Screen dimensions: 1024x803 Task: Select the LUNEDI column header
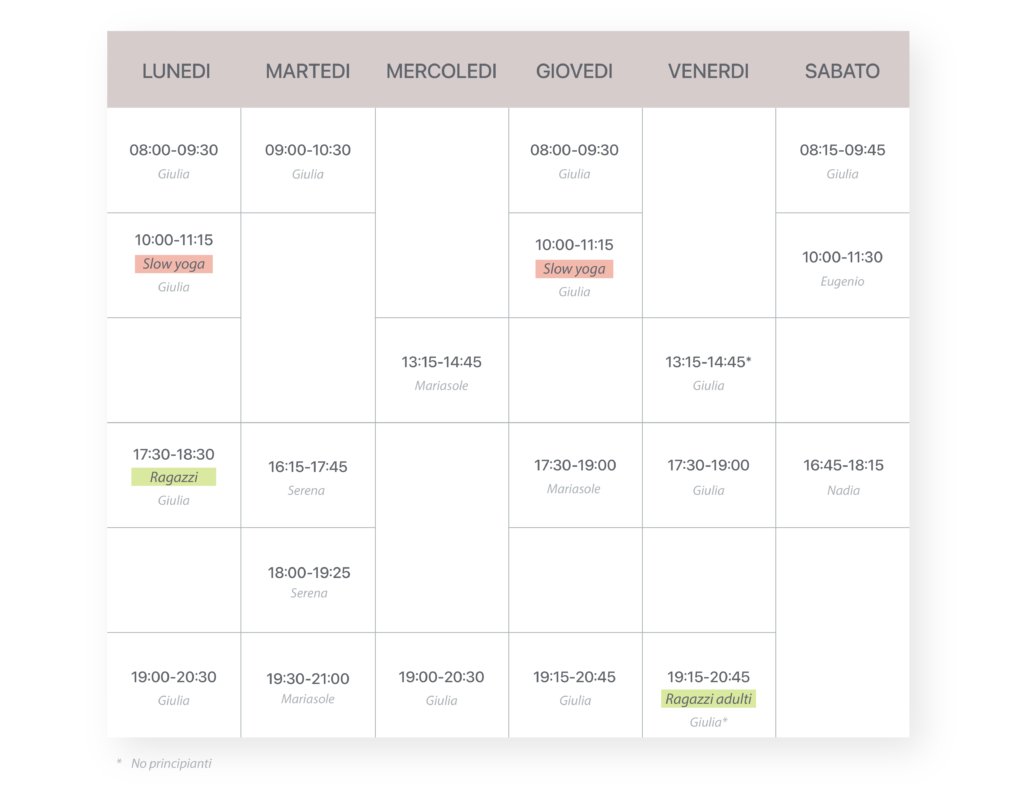point(176,71)
